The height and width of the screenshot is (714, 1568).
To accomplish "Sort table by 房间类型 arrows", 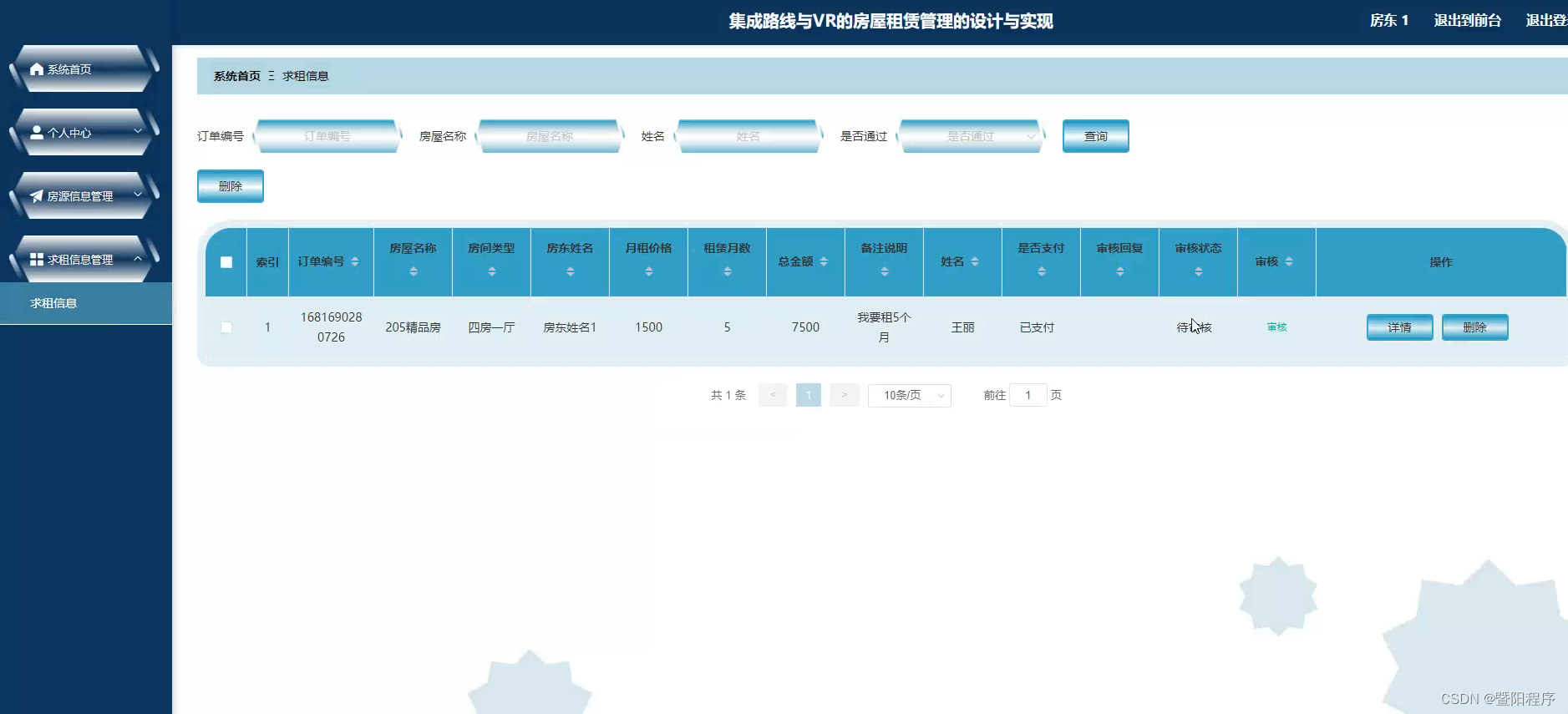I will click(492, 271).
